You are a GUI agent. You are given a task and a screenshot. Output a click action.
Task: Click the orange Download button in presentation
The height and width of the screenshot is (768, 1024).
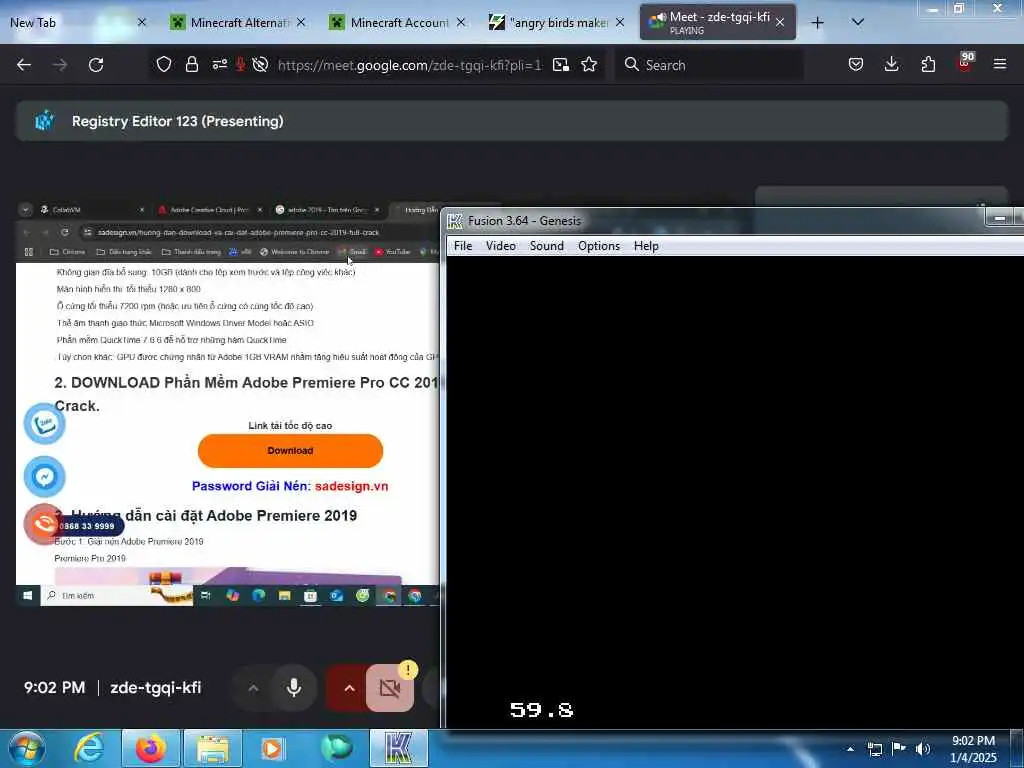pyautogui.click(x=290, y=451)
